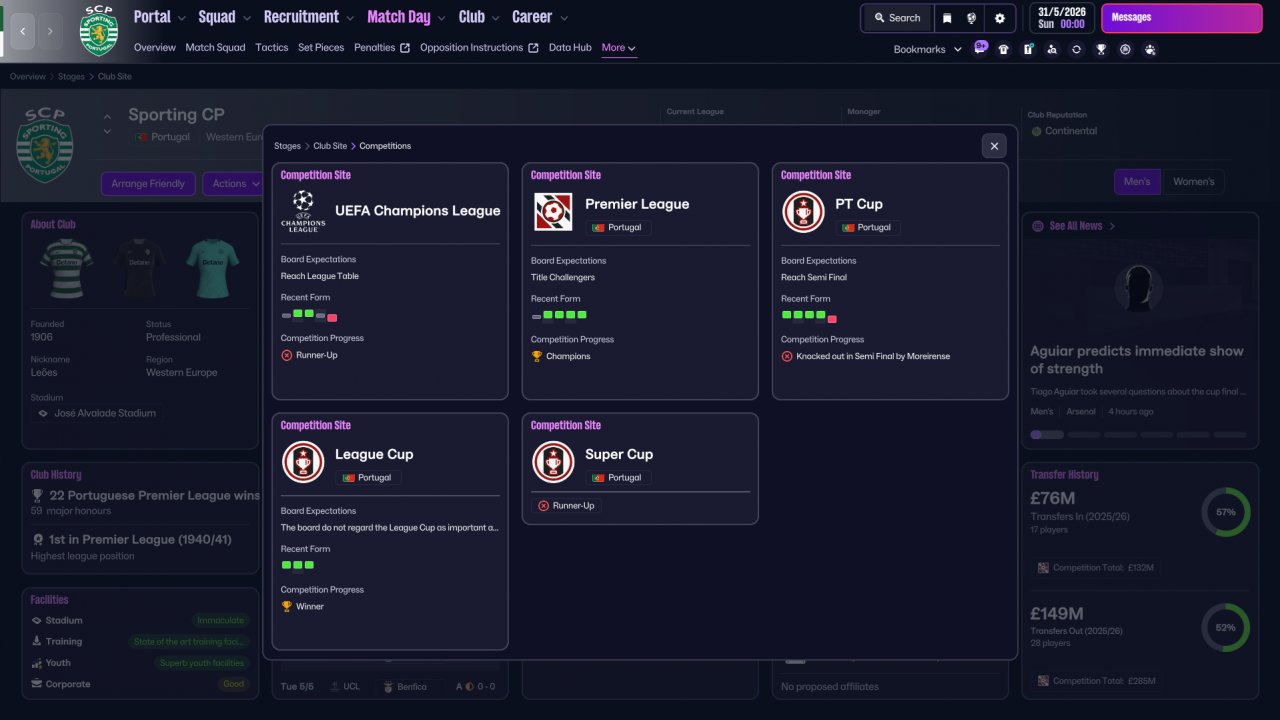Open Penalties external link icon
Viewport: 1280px width, 720px height.
click(405, 48)
